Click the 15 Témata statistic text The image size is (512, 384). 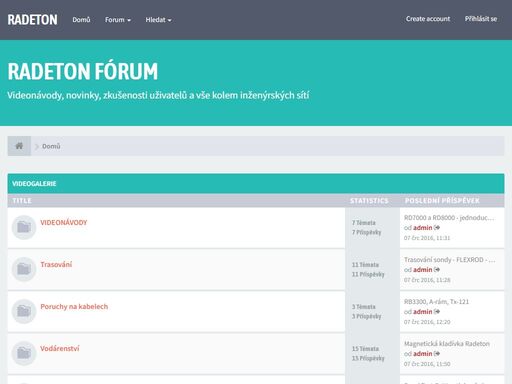point(365,349)
